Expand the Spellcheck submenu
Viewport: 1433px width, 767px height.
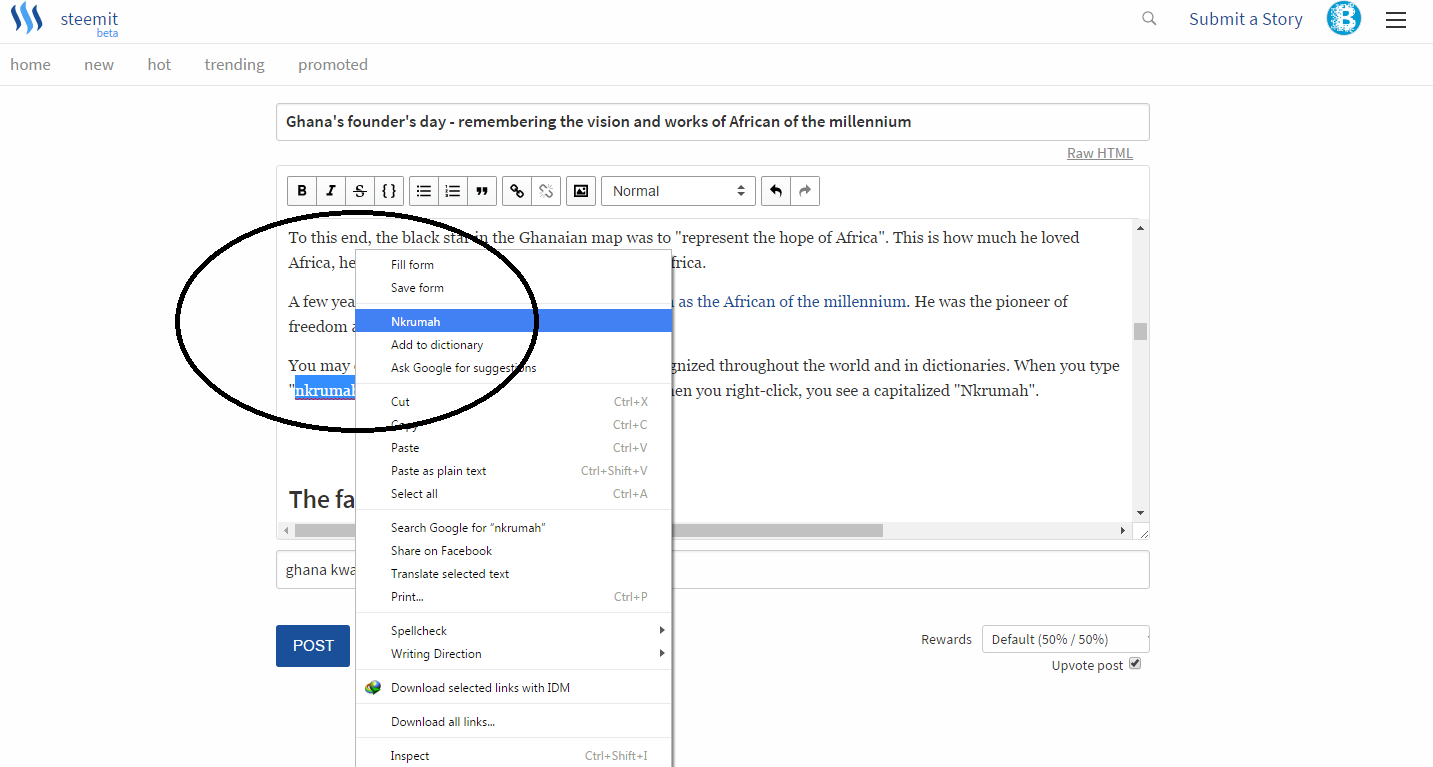pos(514,631)
